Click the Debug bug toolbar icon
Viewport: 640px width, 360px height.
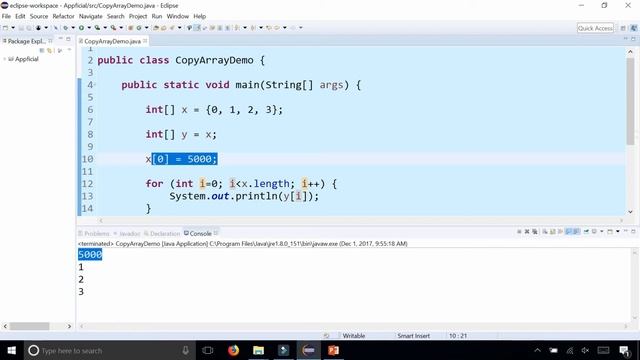pos(65,28)
